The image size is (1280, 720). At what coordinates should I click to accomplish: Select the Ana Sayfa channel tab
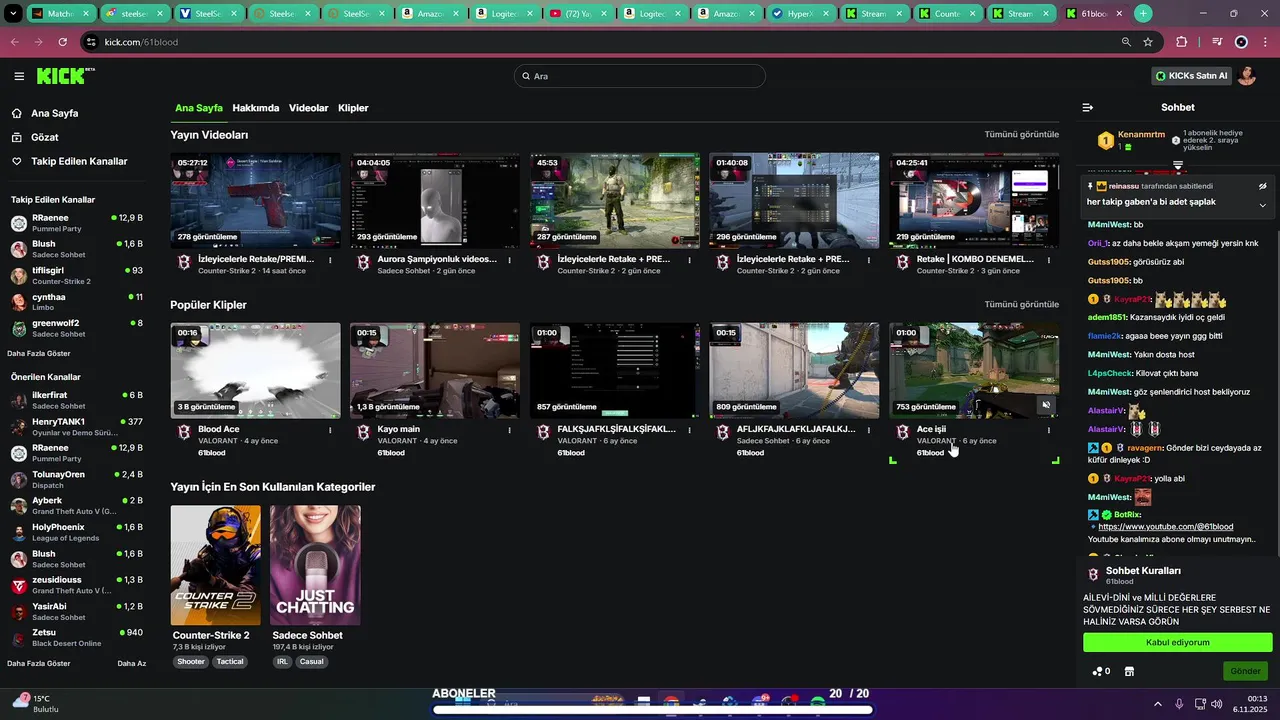(x=199, y=108)
